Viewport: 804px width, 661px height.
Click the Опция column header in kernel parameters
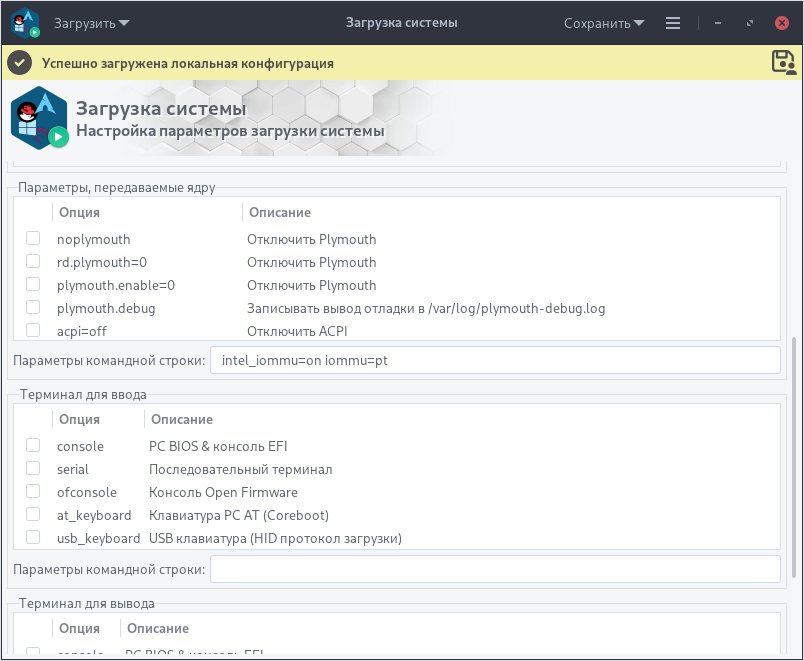[x=78, y=212]
